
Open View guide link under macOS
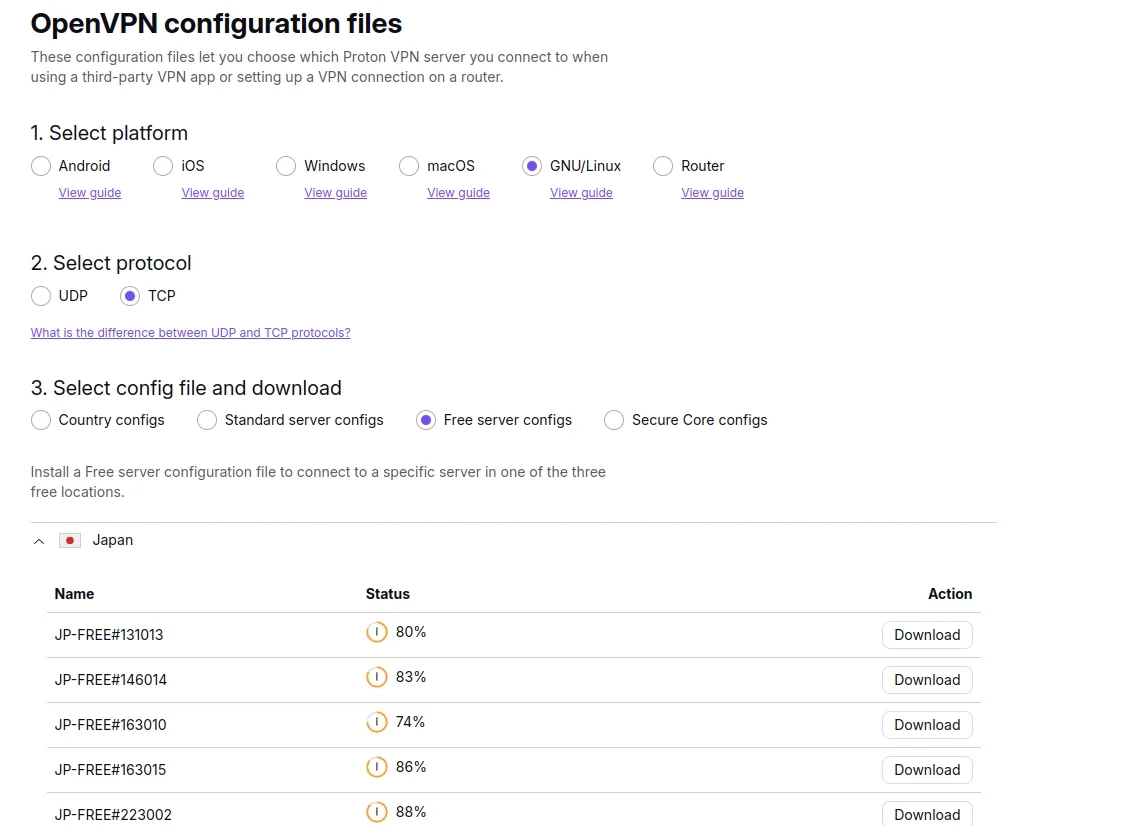[x=458, y=193]
